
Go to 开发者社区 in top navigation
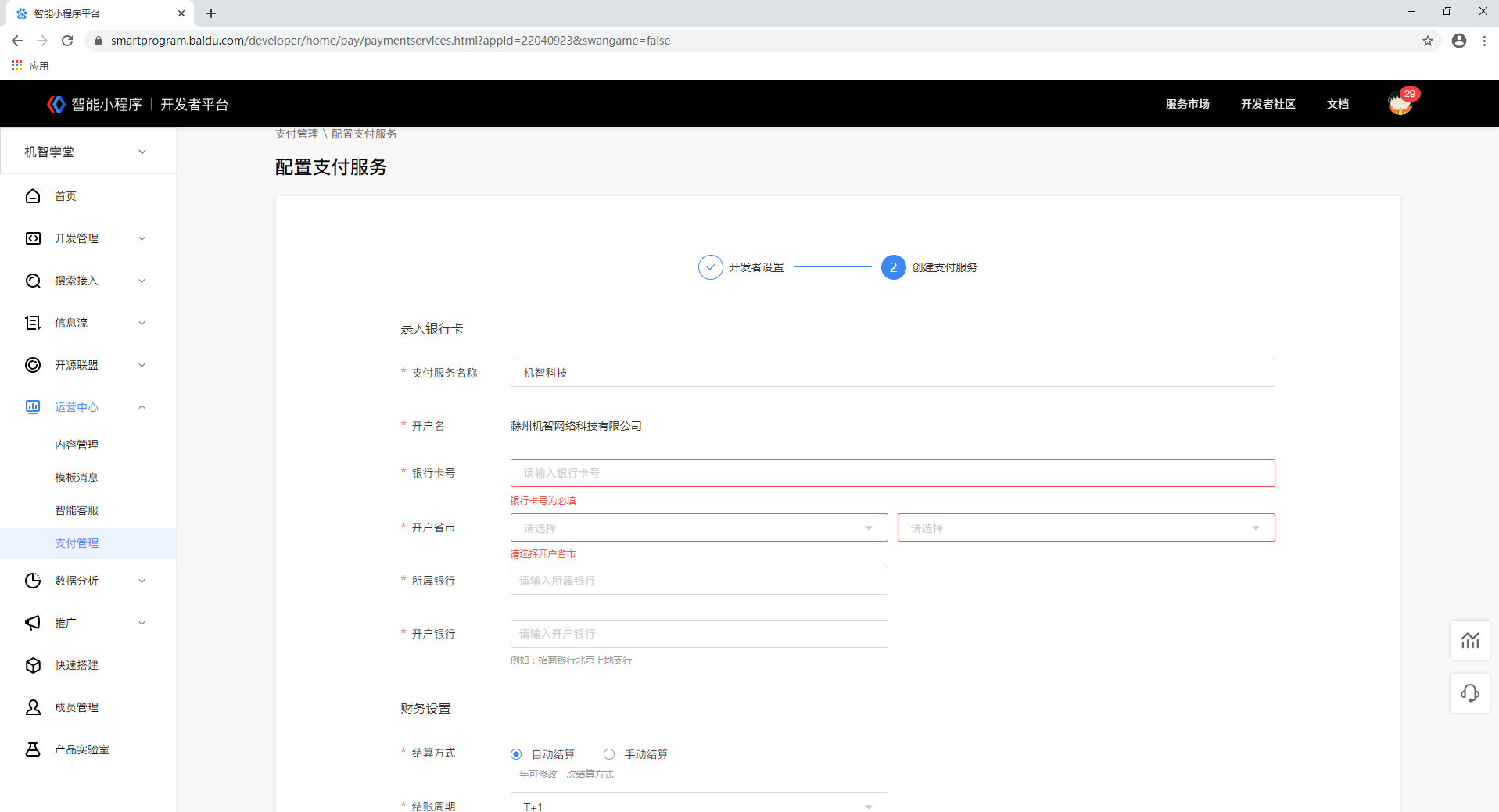click(x=1268, y=104)
